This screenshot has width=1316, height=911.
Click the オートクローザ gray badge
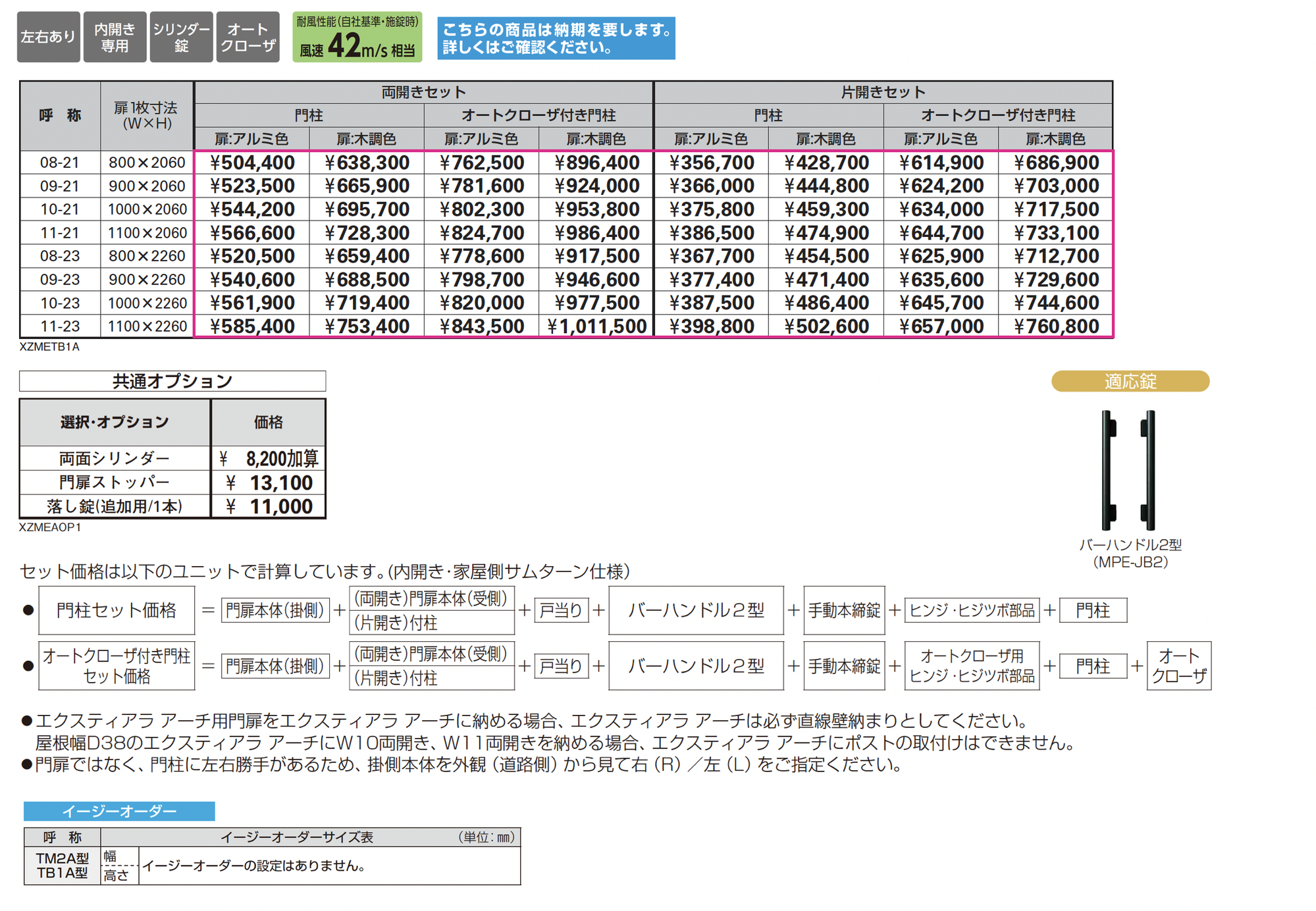[248, 37]
